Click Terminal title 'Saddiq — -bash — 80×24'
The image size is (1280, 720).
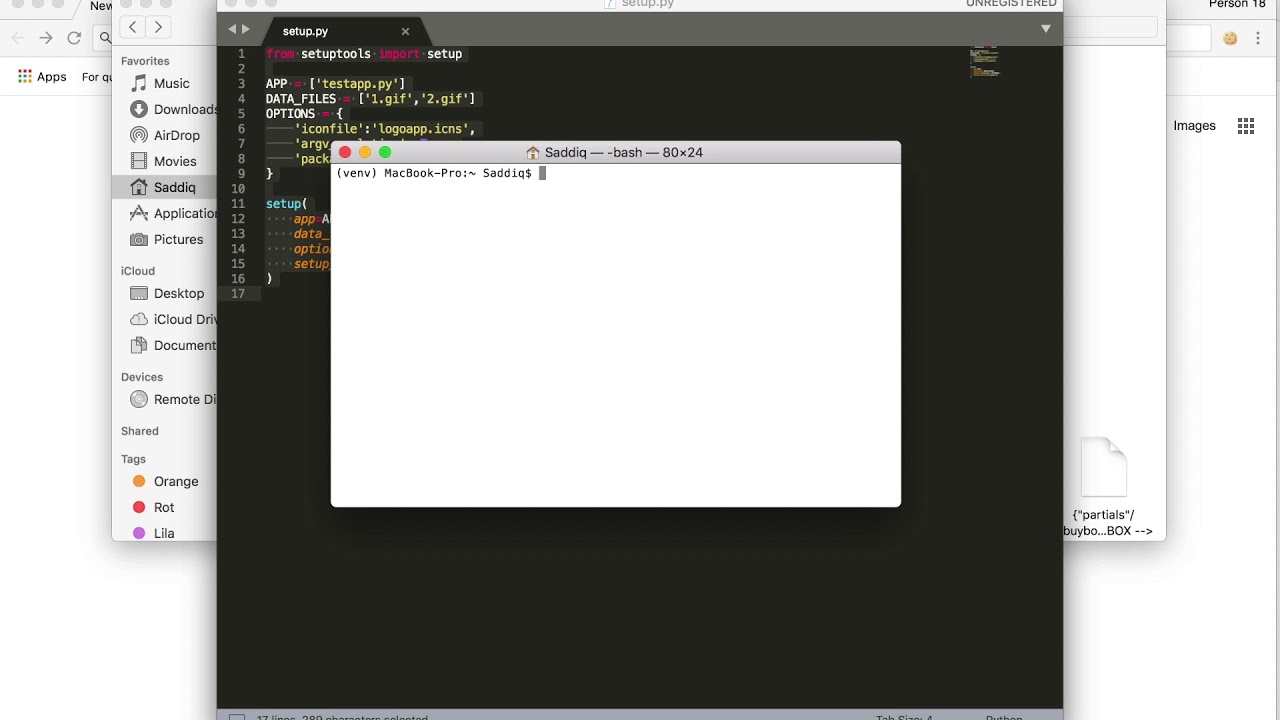point(624,152)
